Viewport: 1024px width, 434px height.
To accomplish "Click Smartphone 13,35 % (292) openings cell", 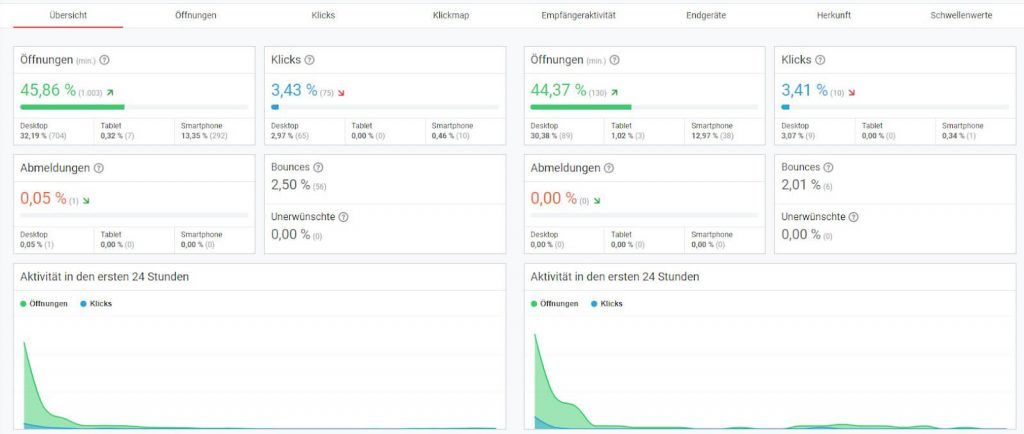I will click(214, 131).
